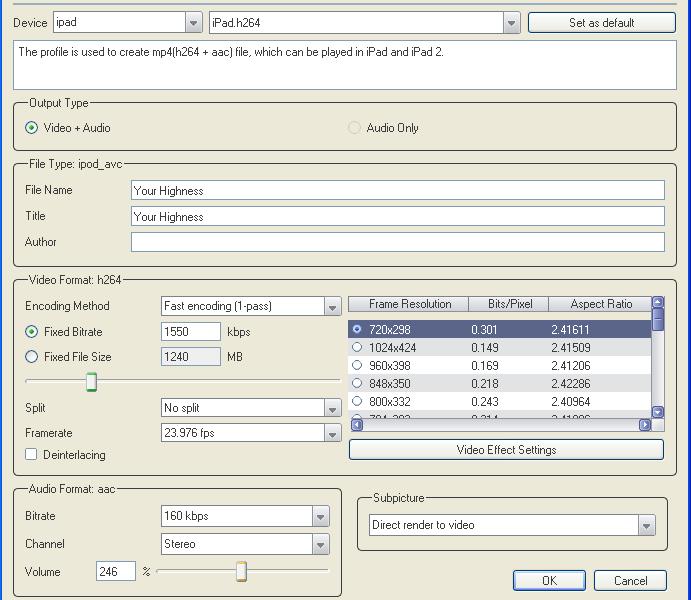The image size is (691, 600).
Task: Open the Framerate dropdown
Action: 332,434
